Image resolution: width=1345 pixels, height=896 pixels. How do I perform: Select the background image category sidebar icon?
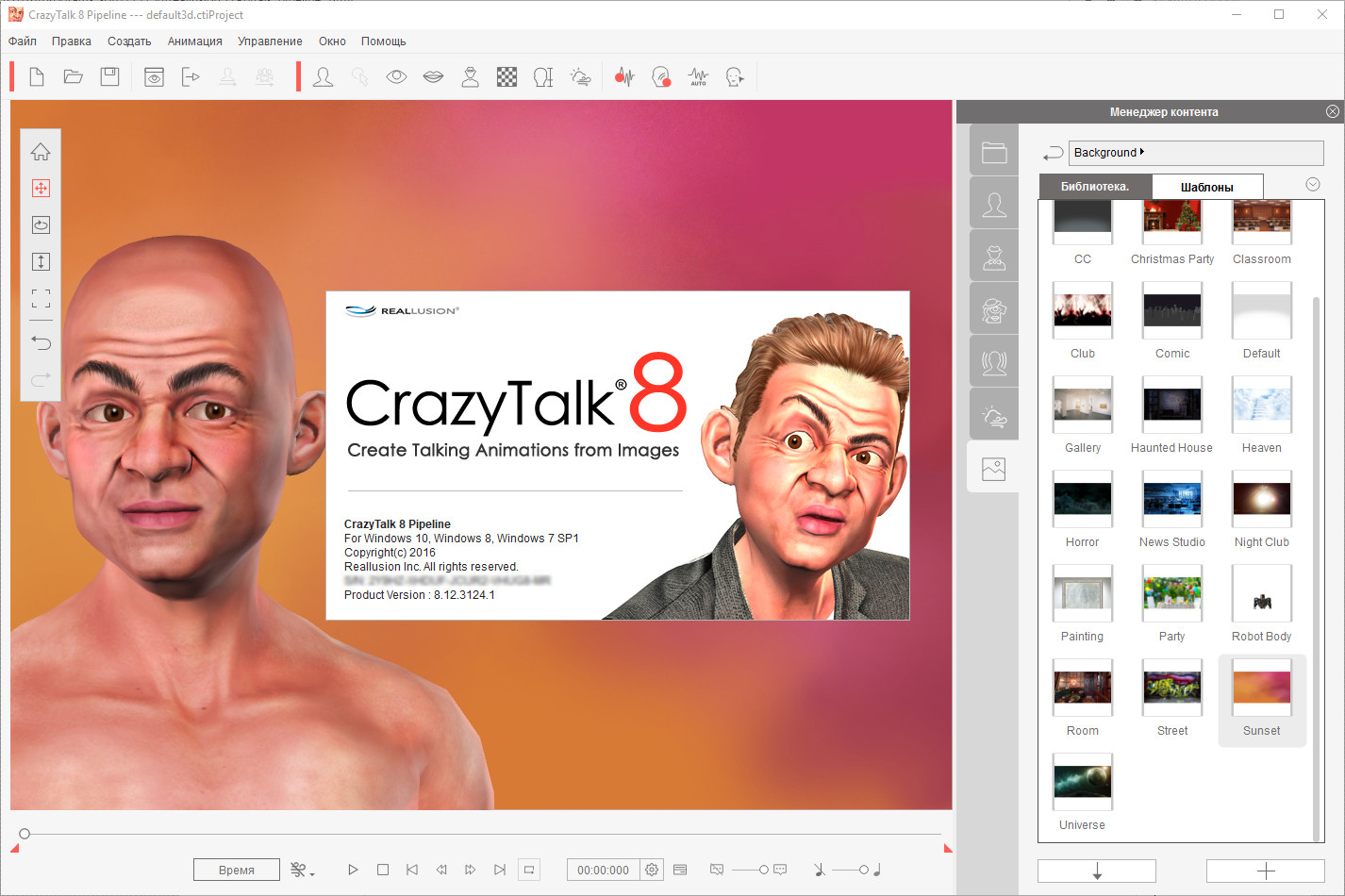(x=994, y=468)
